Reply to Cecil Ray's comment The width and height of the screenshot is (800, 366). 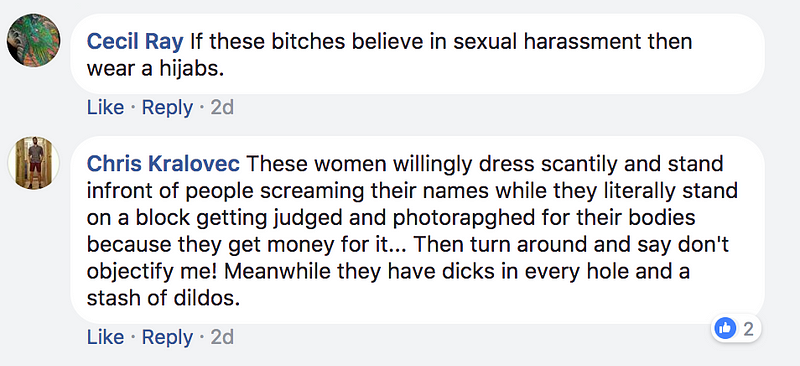tap(167, 108)
